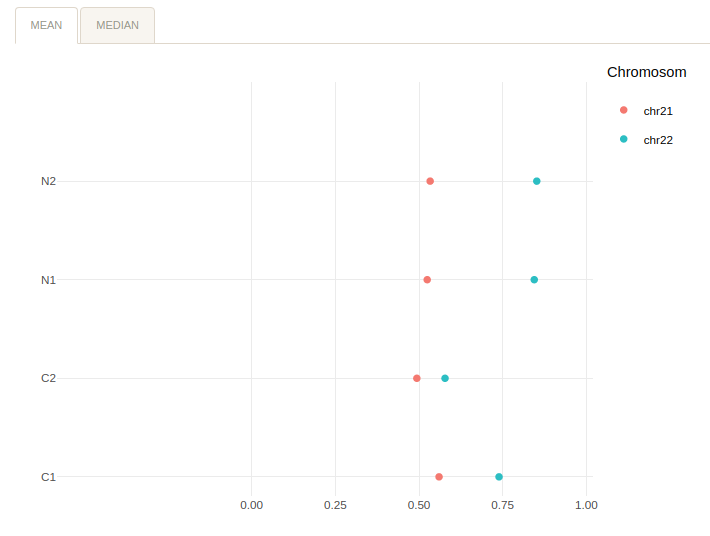Toggle chr22 series in the legend

(624, 139)
